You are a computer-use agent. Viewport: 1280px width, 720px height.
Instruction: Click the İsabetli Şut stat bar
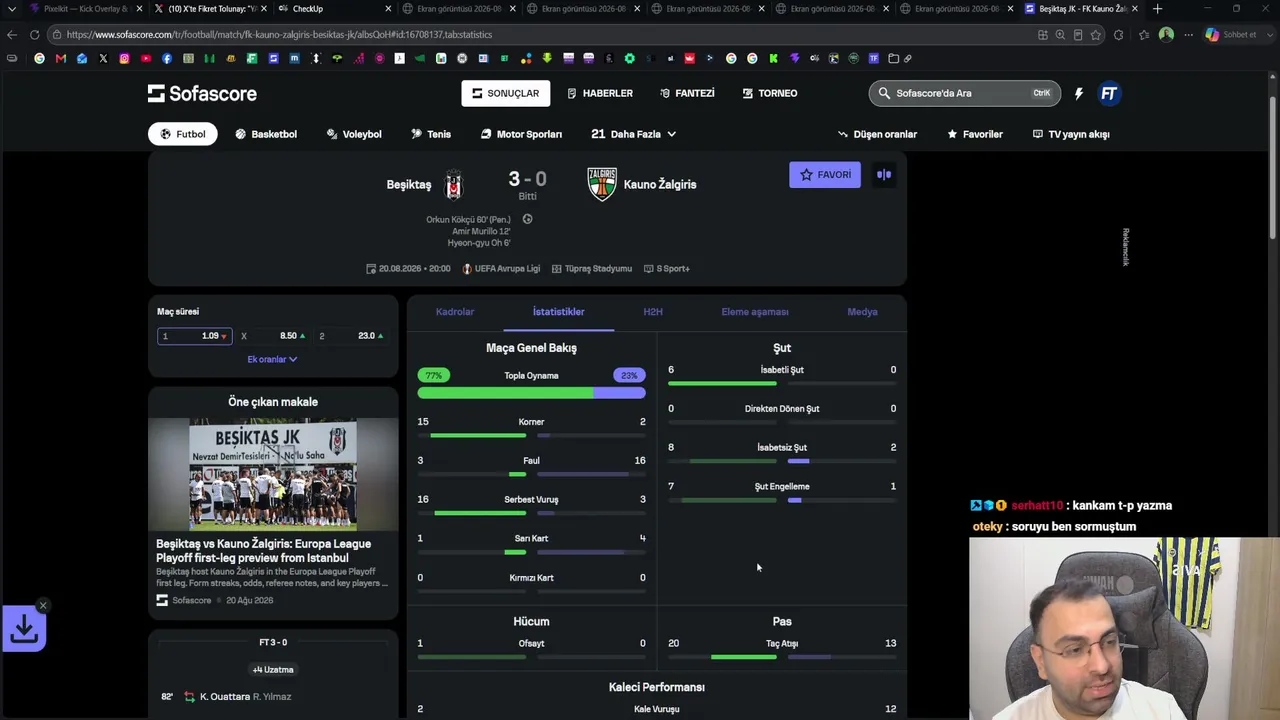tap(782, 383)
